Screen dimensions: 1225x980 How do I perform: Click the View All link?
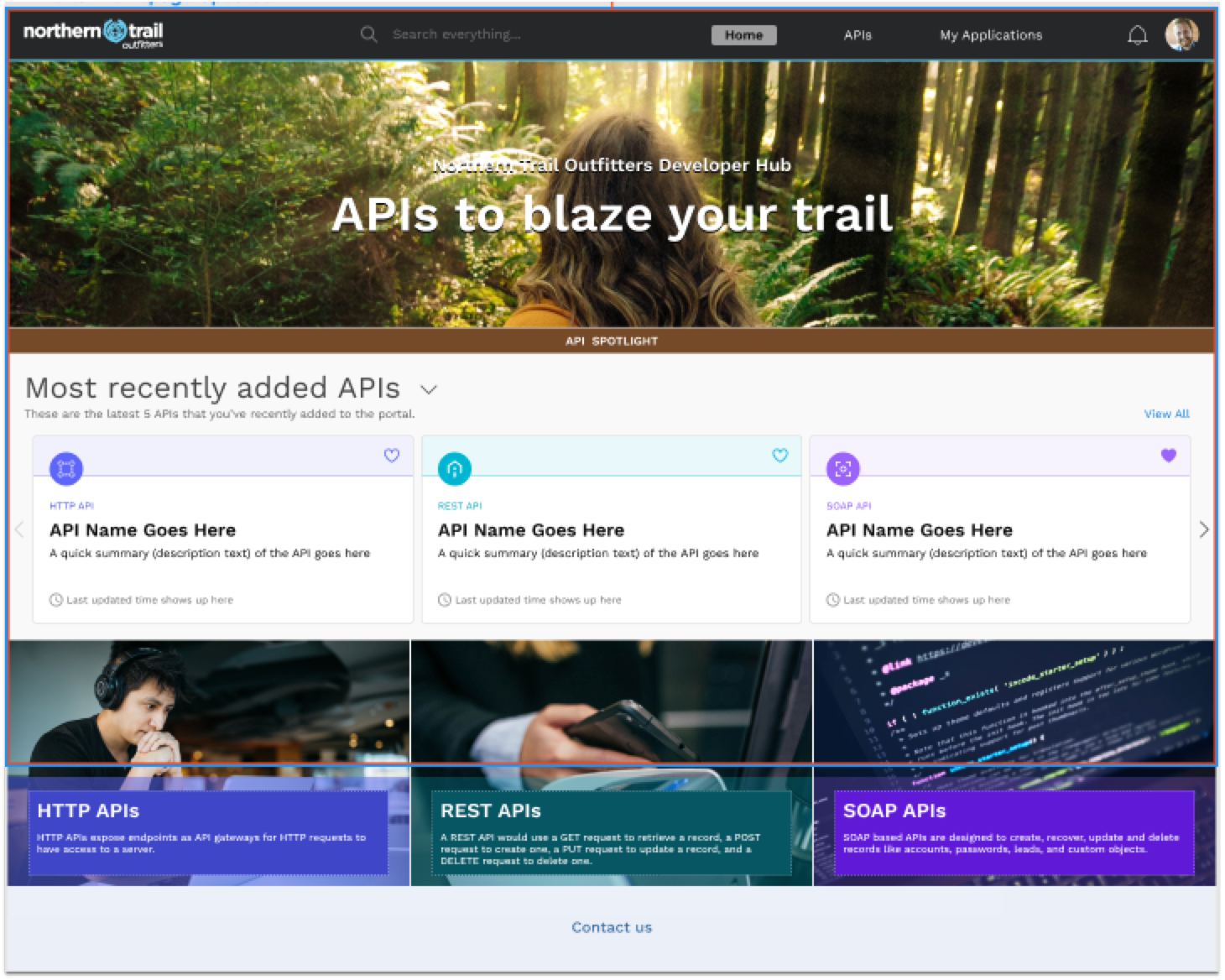tap(1166, 414)
